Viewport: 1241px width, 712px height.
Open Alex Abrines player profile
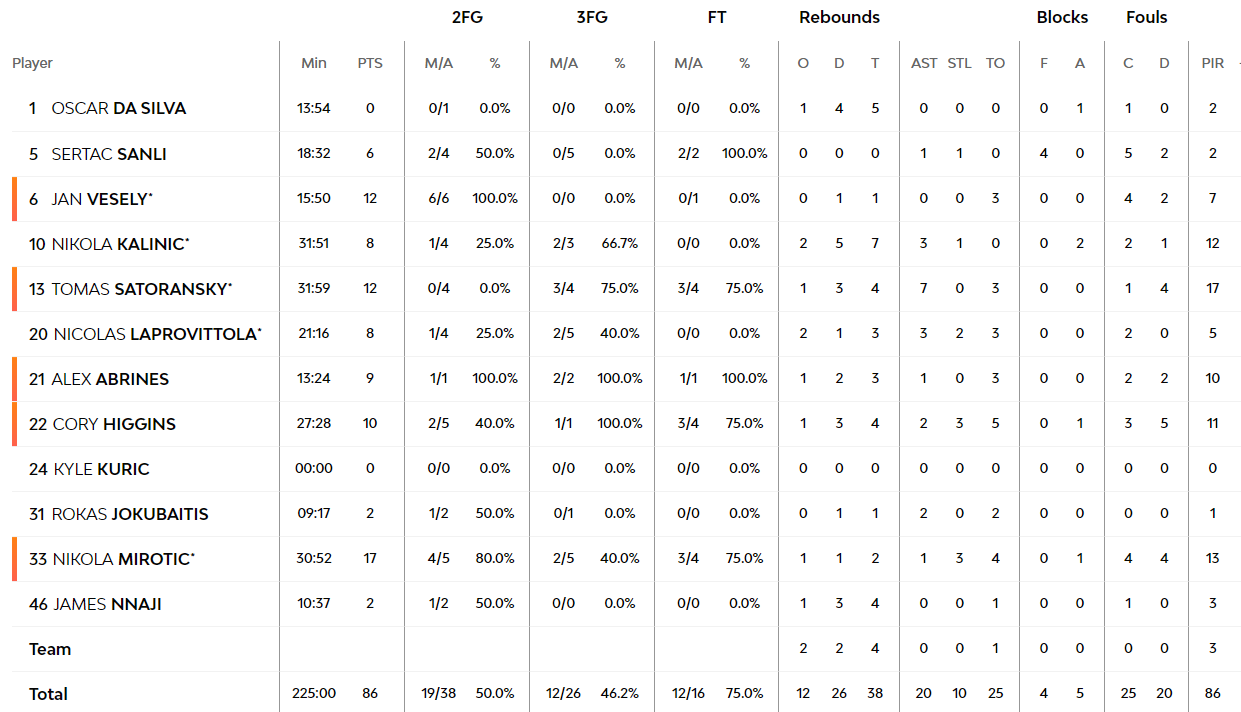point(111,379)
